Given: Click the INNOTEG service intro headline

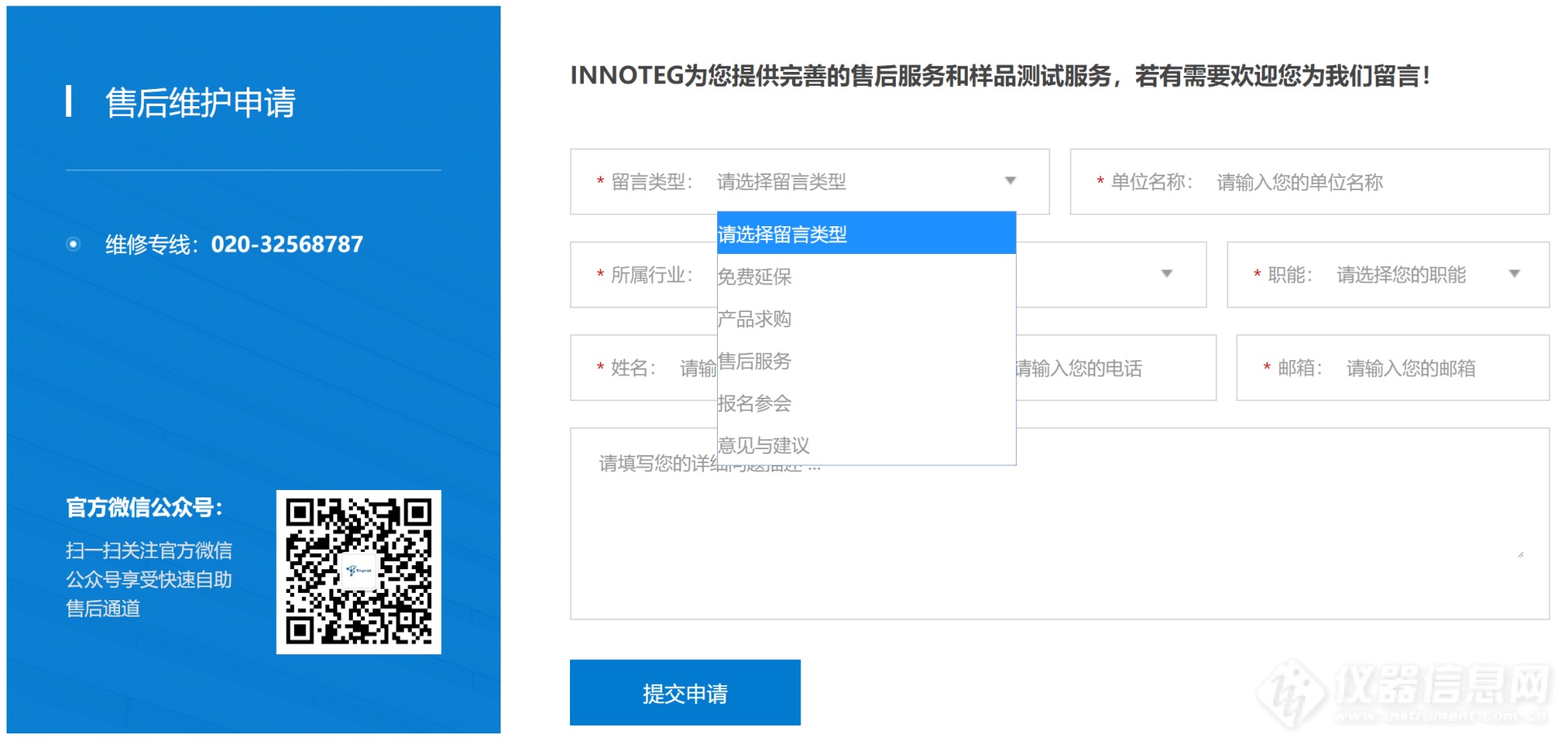Looking at the screenshot, I should point(1000,76).
